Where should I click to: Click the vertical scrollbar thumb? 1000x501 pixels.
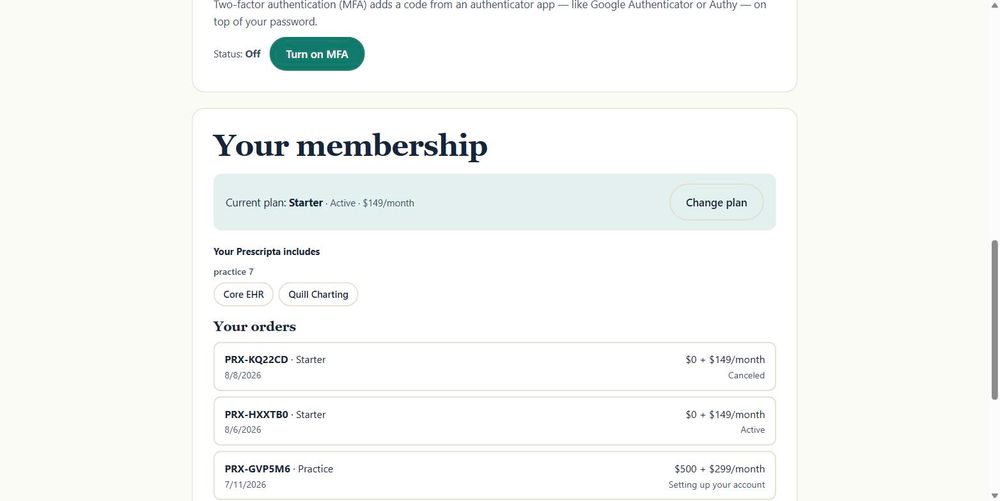point(994,320)
